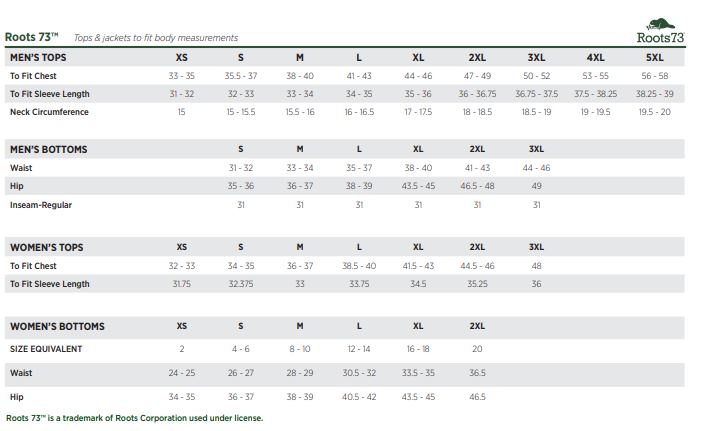The width and height of the screenshot is (702, 431).
Task: Click the Inseam-Regular row label
Action: 41,205
